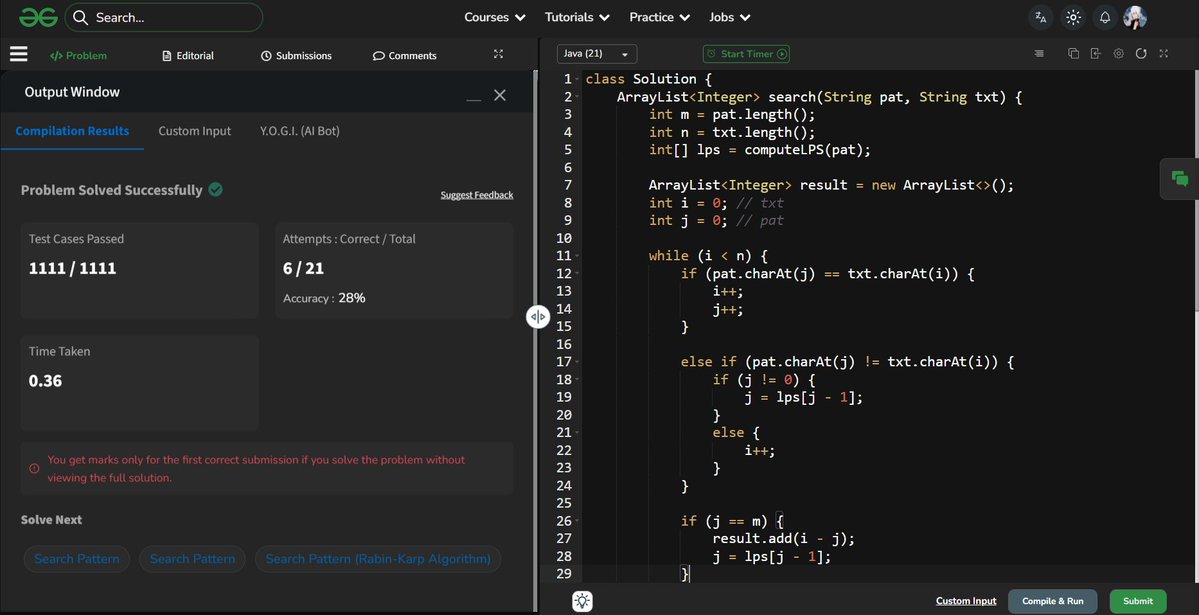Toggle the light/dark theme sun icon
The image size is (1199, 615).
pos(1073,18)
